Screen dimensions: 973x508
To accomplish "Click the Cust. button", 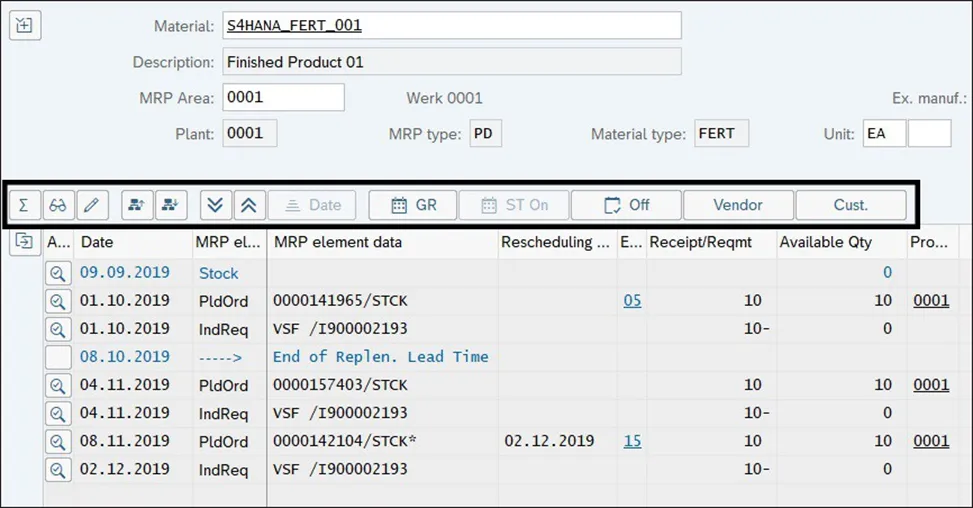I will coord(851,205).
